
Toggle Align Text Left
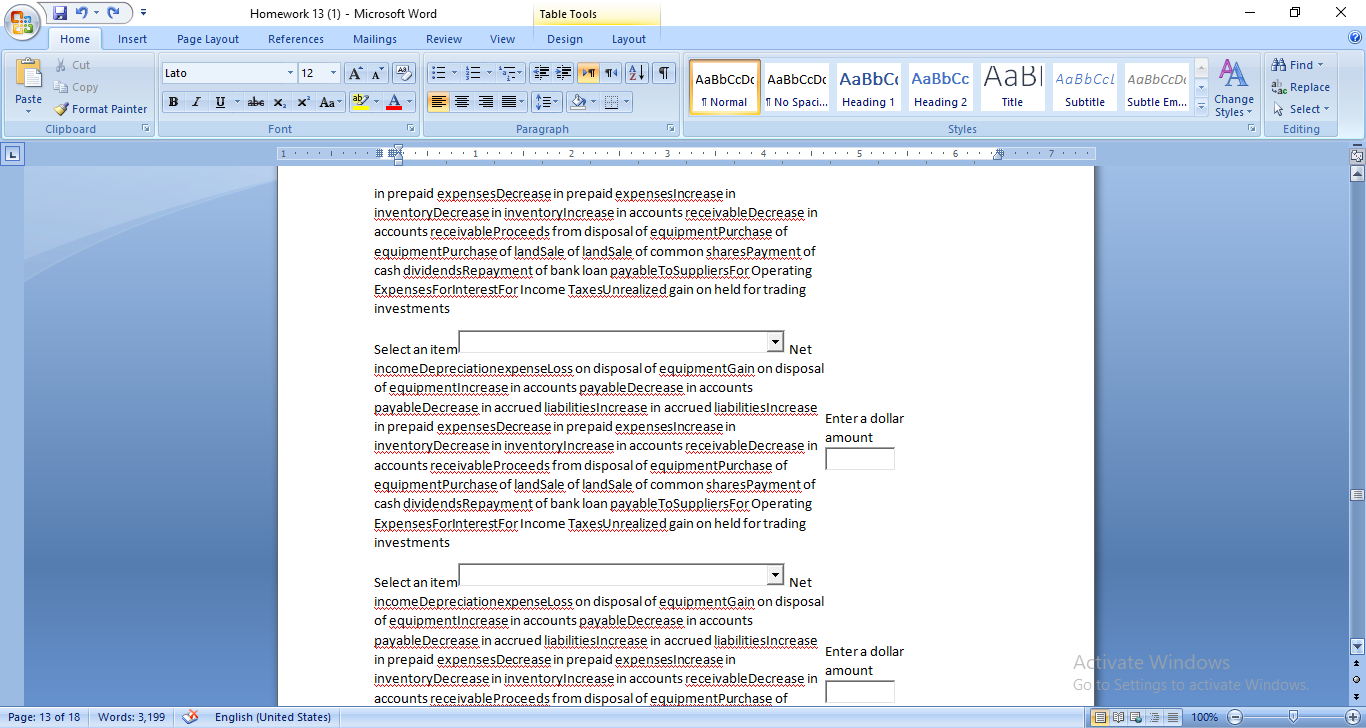[439, 102]
